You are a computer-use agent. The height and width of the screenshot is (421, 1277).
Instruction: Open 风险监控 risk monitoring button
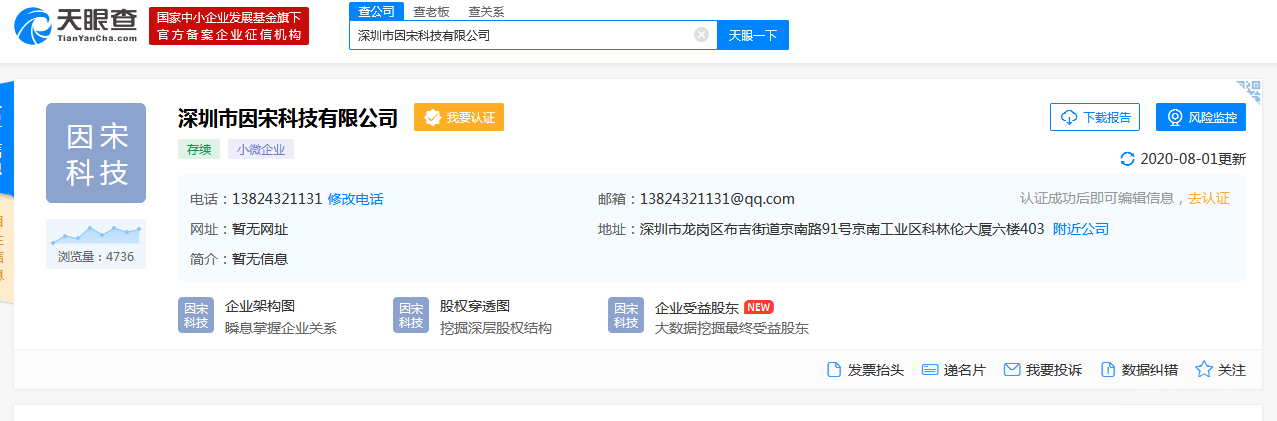click(1201, 117)
